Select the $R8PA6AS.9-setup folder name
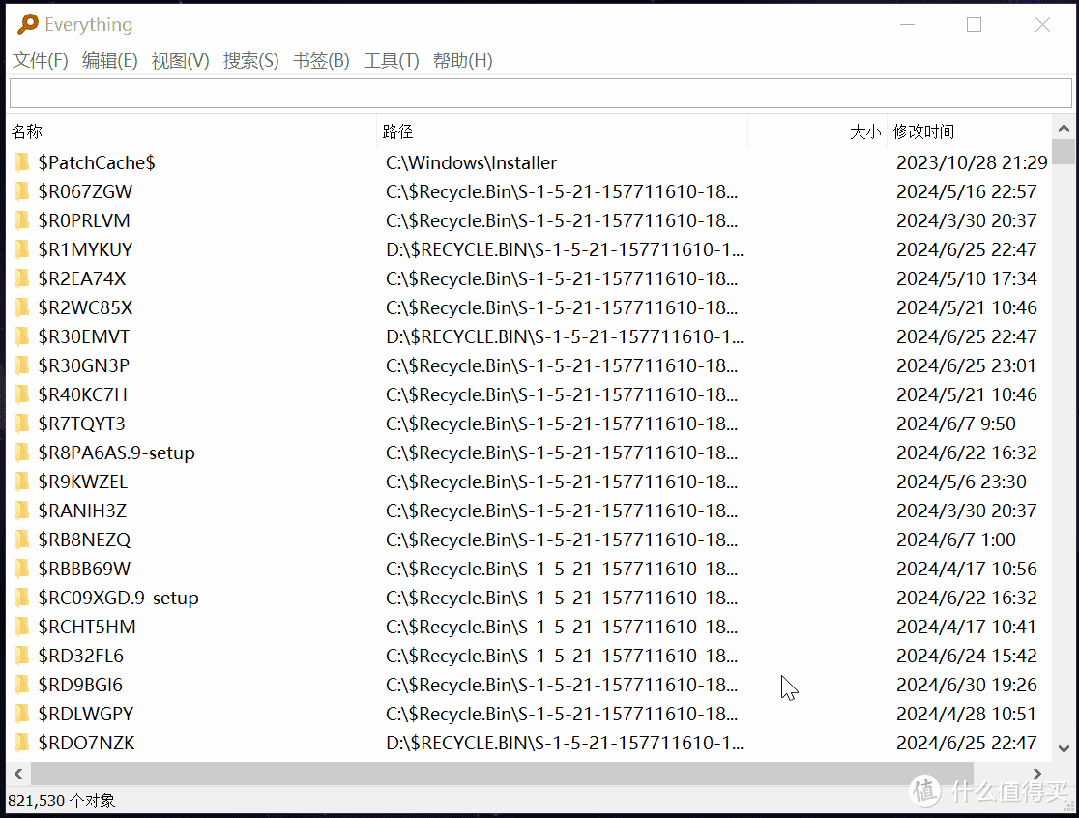 tap(116, 453)
